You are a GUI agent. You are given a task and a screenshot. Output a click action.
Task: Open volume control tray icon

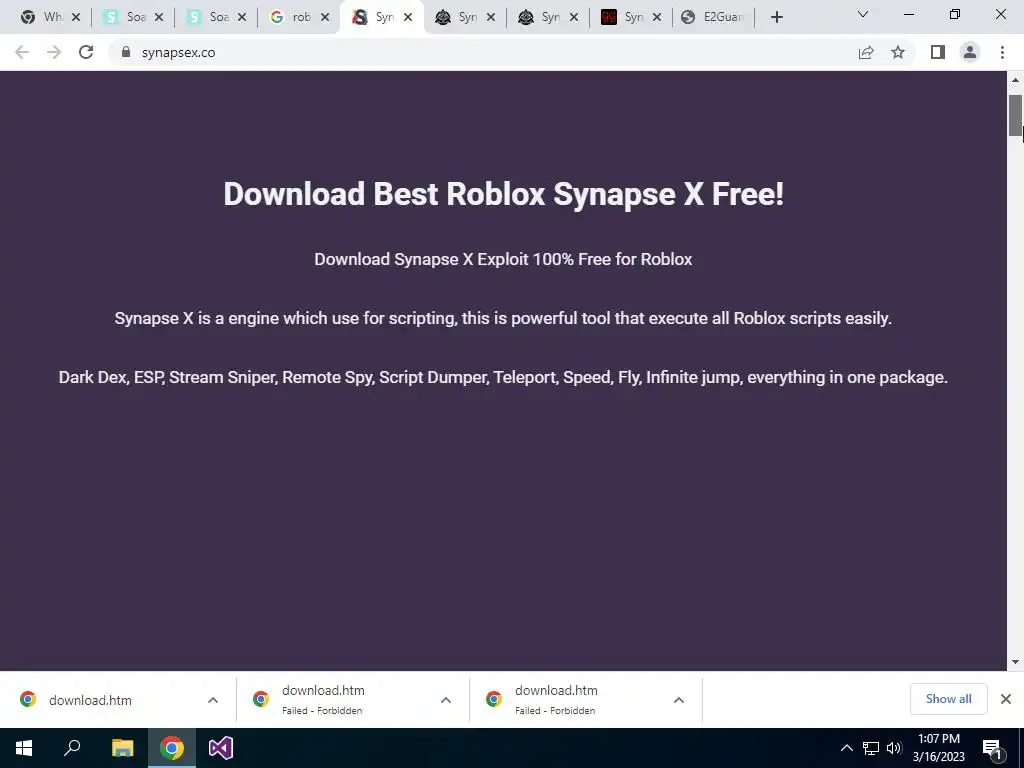894,748
